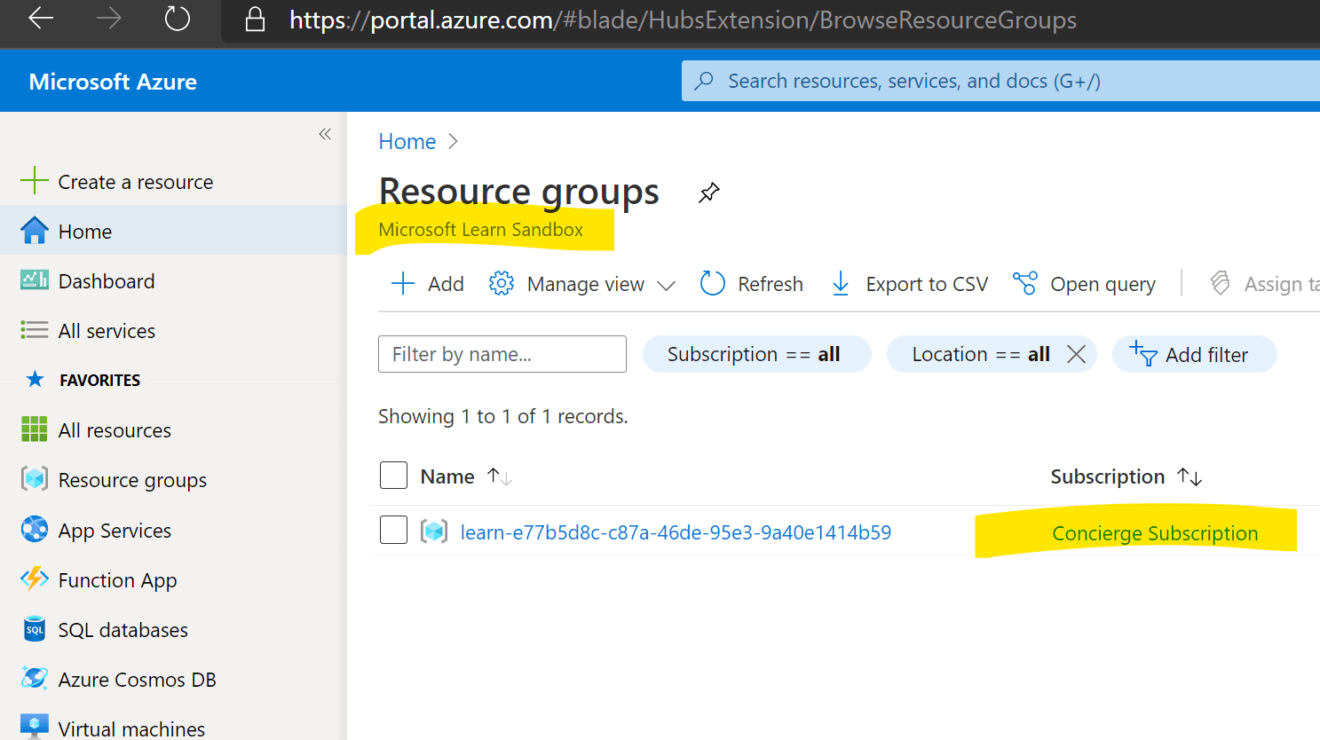Click the Refresh icon in toolbar
1320x740 pixels.
pos(712,284)
